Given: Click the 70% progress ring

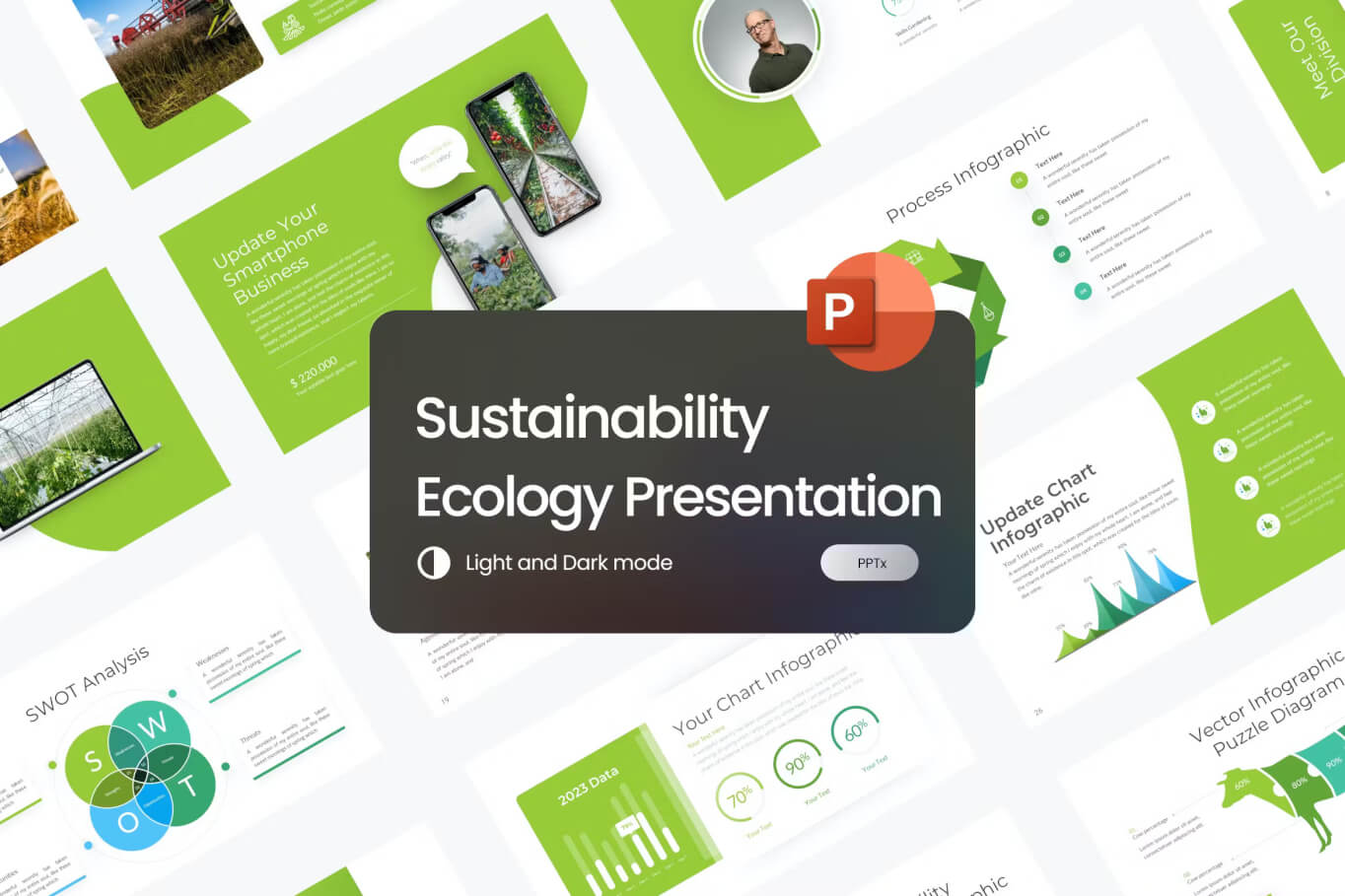Looking at the screenshot, I should coord(741,796).
